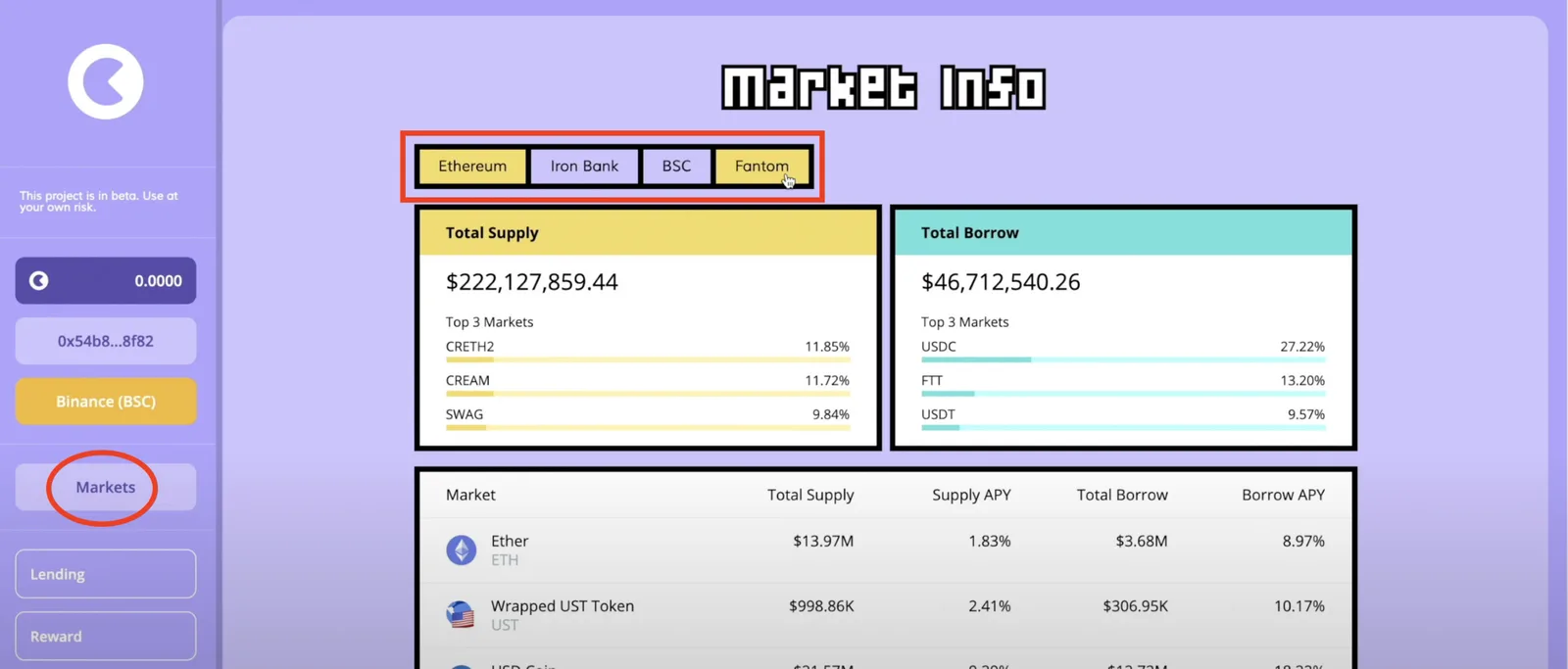The height and width of the screenshot is (669, 1568).
Task: Click UST total borrow $306.95K cell
Action: (1135, 606)
